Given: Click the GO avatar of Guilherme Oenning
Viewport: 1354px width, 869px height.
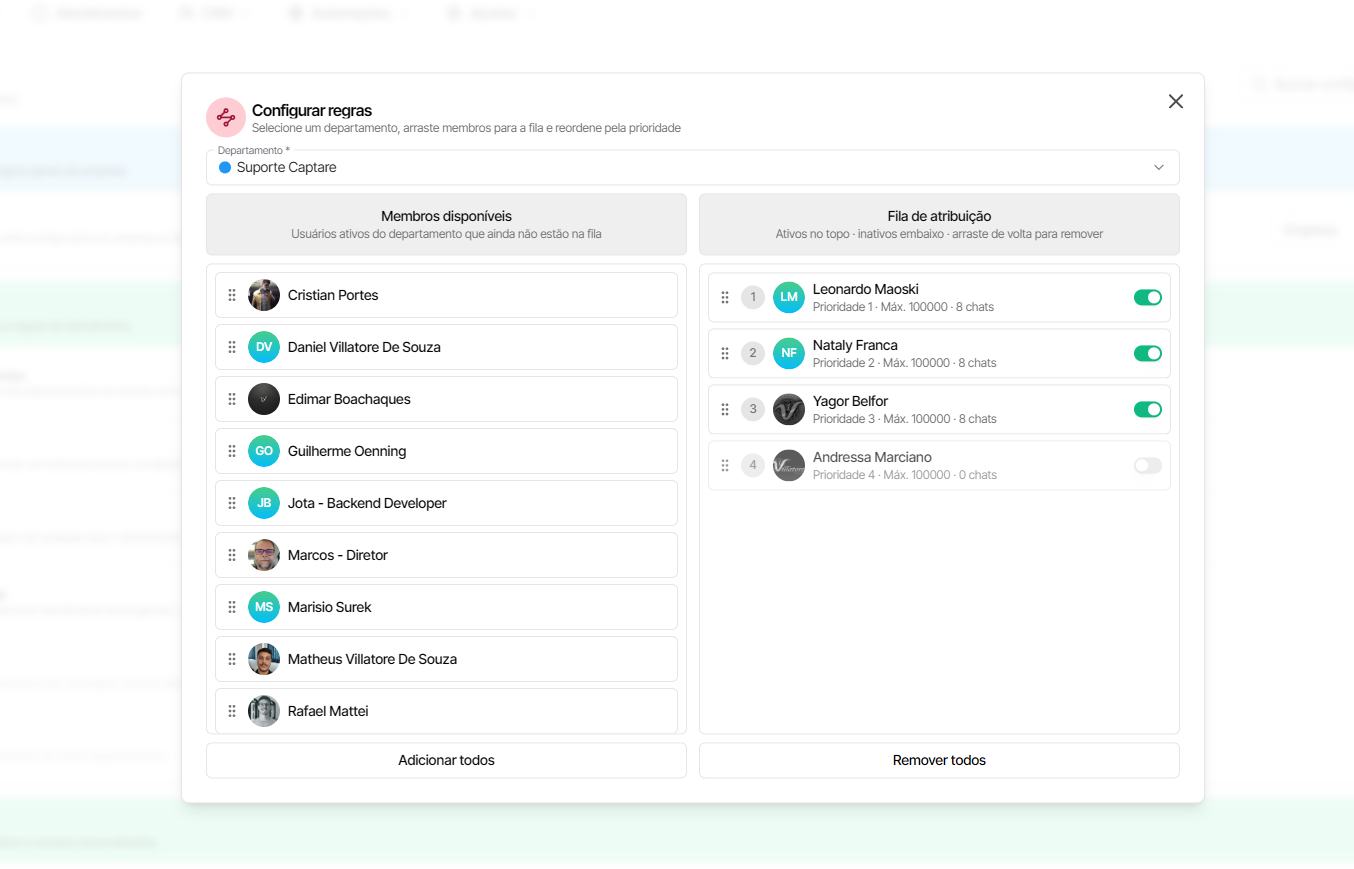Looking at the screenshot, I should tap(264, 451).
